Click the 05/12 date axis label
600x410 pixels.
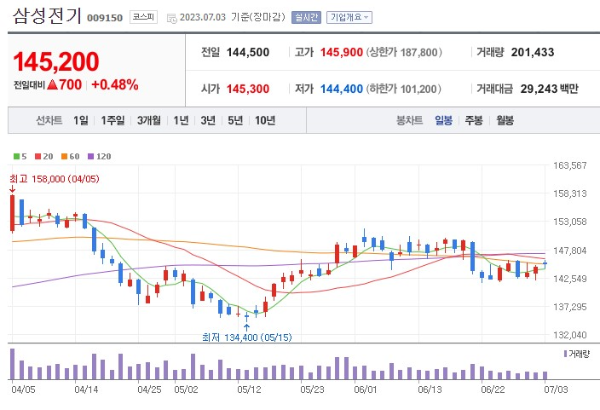tap(249, 390)
